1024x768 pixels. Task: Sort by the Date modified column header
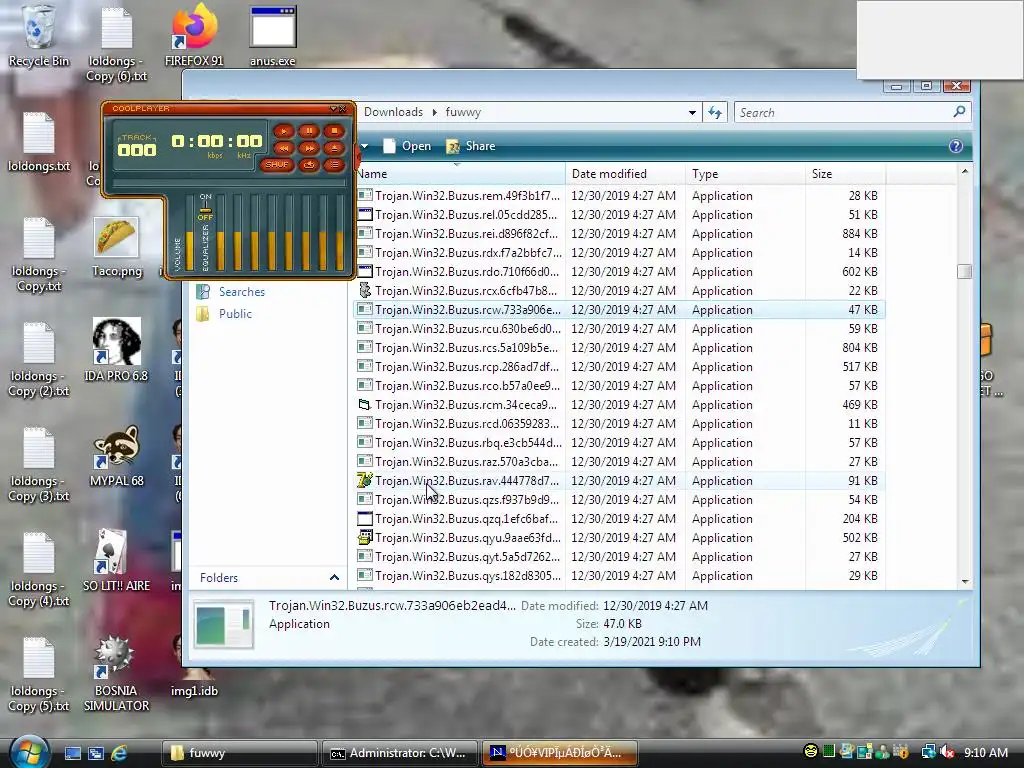[x=626, y=174]
